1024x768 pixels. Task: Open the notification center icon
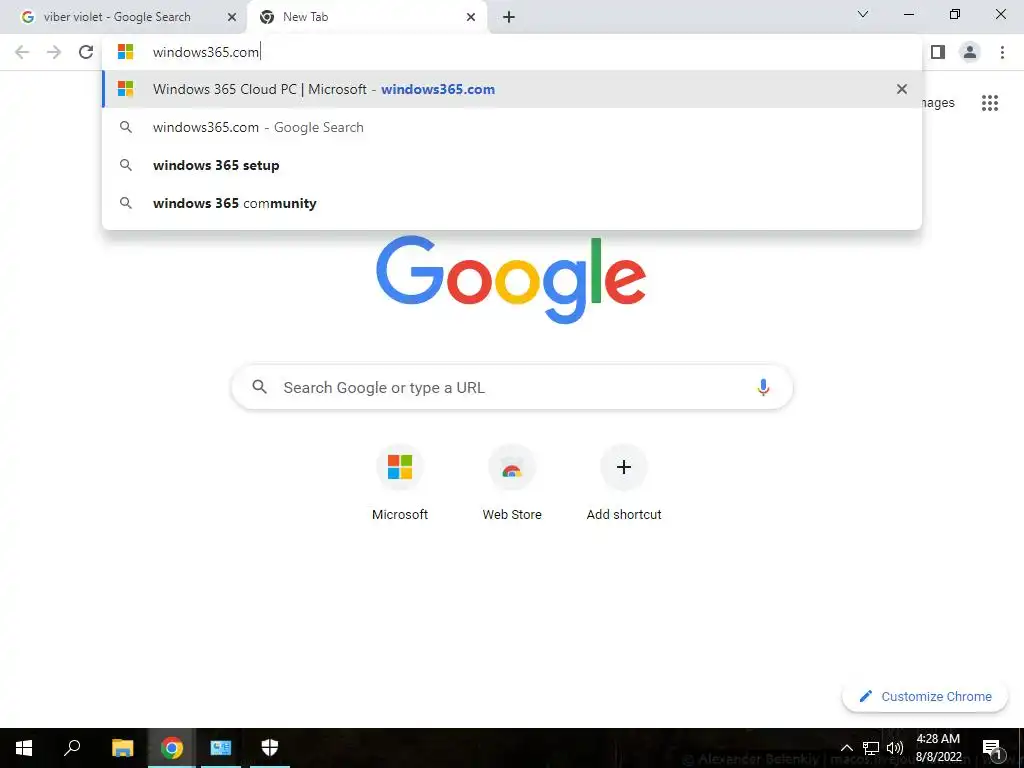(x=991, y=748)
